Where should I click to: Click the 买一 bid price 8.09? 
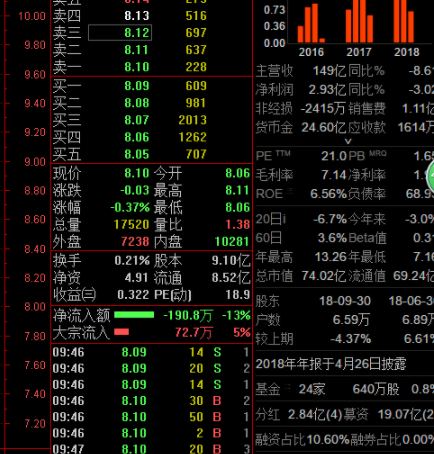[137, 86]
